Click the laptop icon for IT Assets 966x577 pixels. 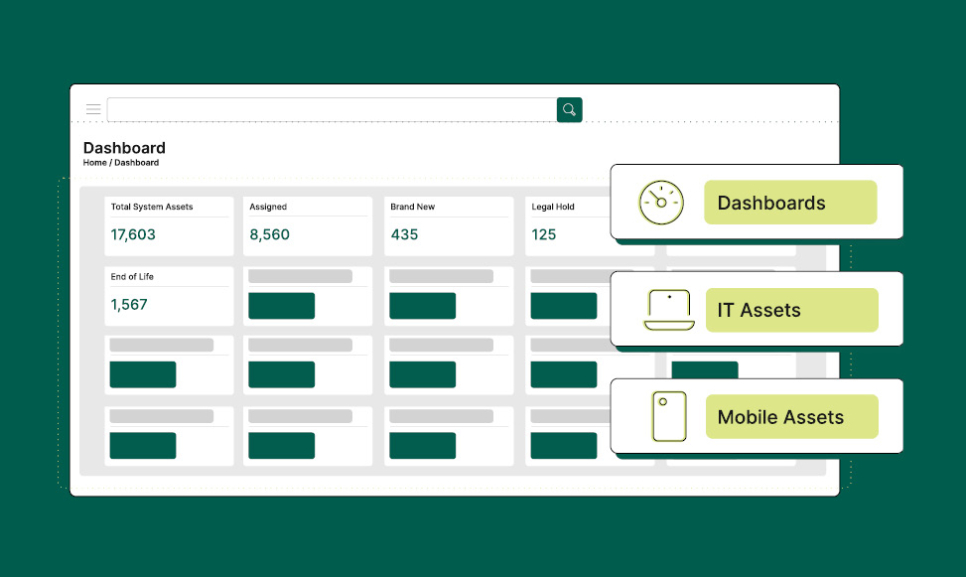(x=669, y=310)
